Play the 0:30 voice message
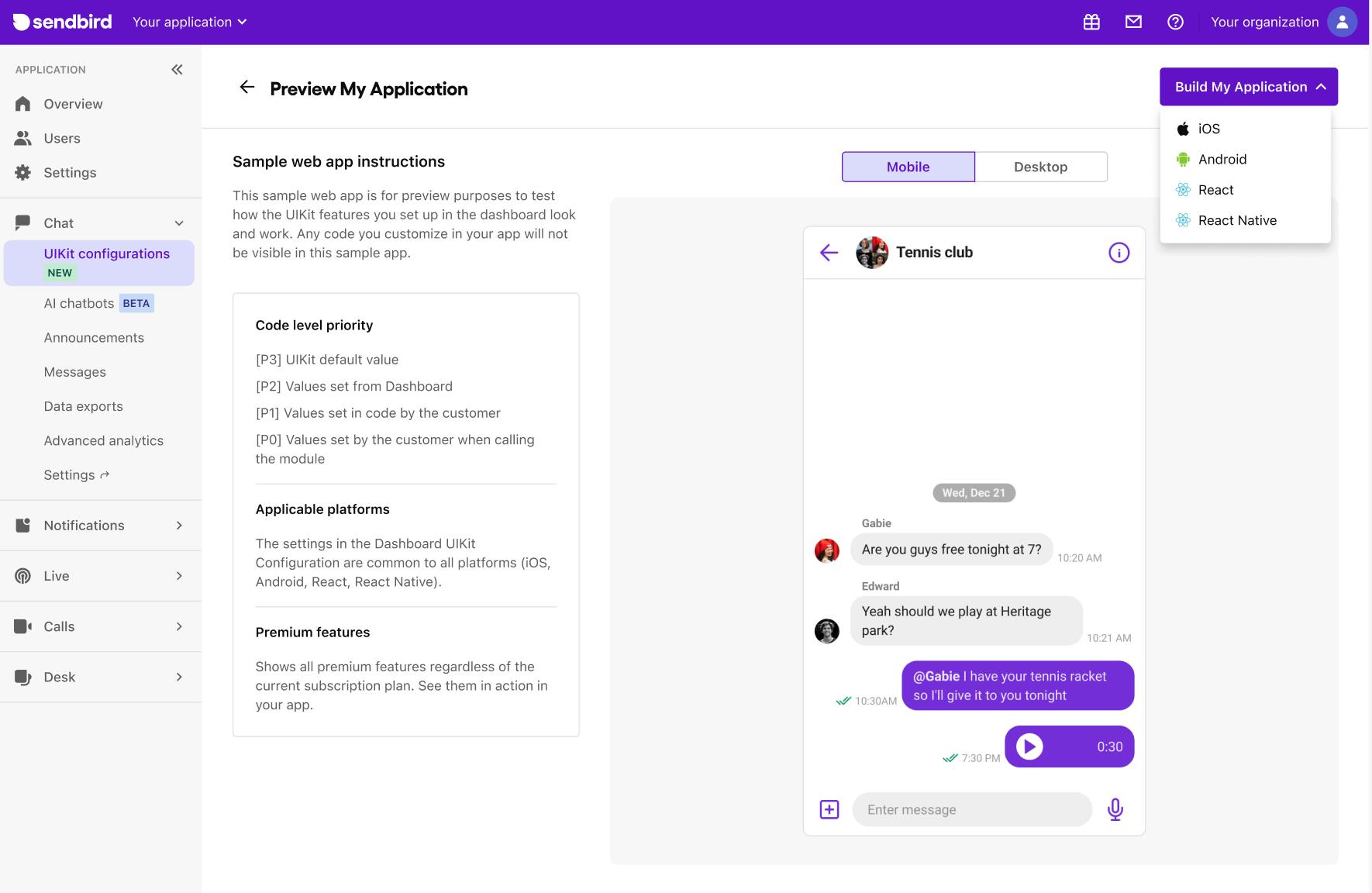Viewport: 1372px width, 893px height. [x=1029, y=746]
